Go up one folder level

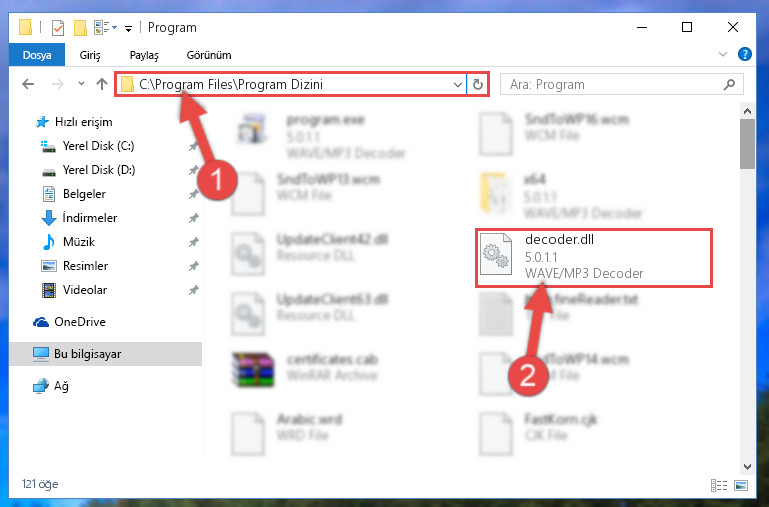click(102, 84)
